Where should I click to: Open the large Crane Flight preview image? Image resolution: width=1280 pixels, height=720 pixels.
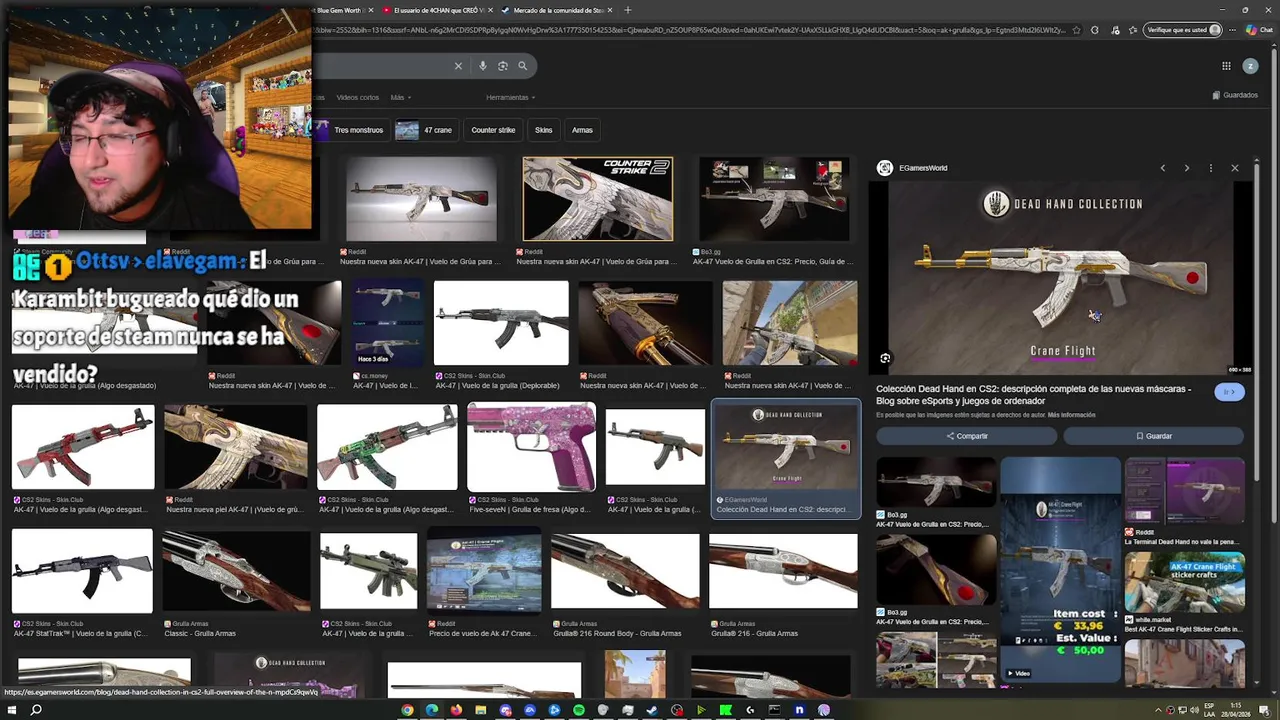pyautogui.click(x=1061, y=279)
